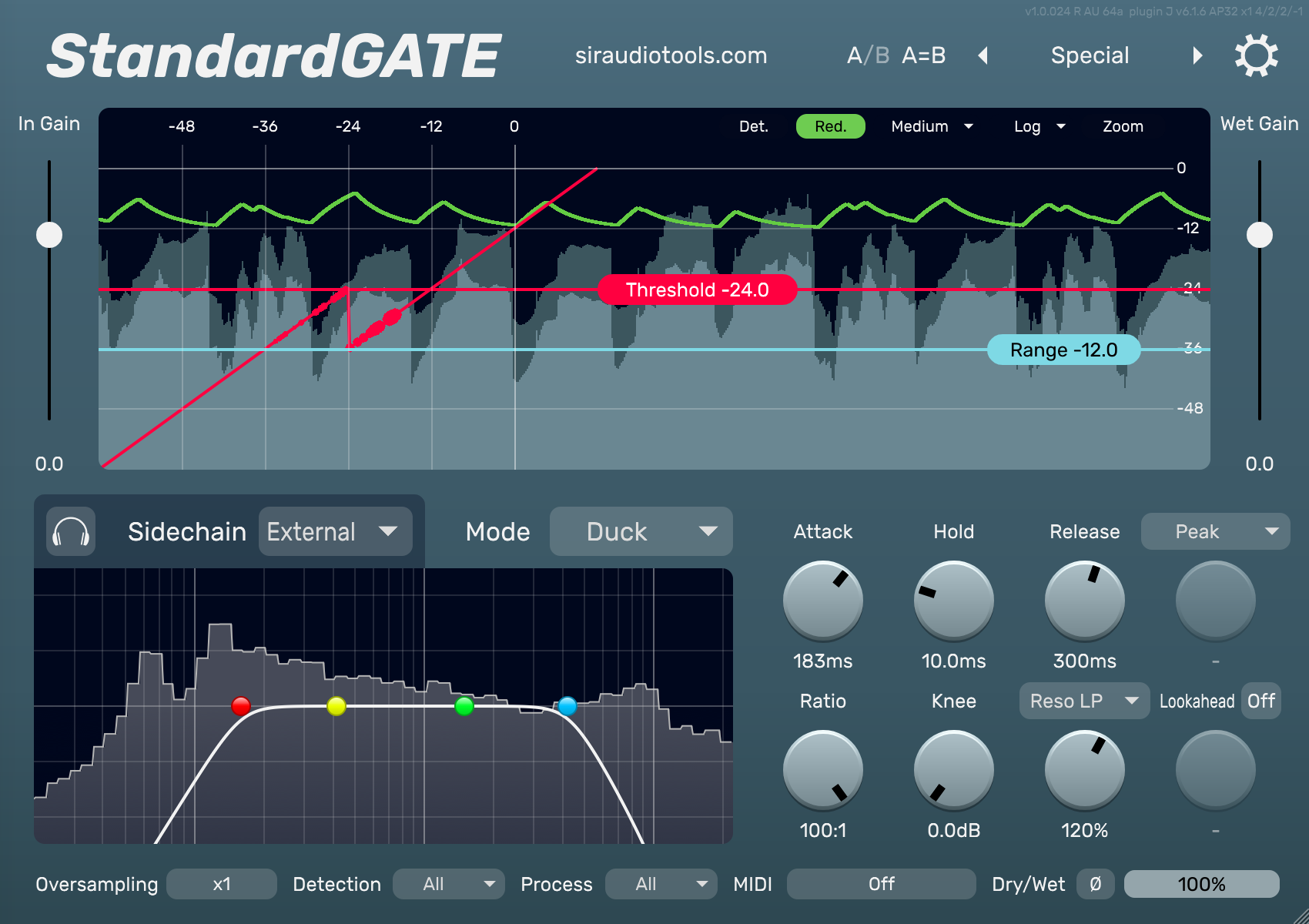Click the Reso LP 120% knob
This screenshot has width=1309, height=924.
pos(1085,769)
